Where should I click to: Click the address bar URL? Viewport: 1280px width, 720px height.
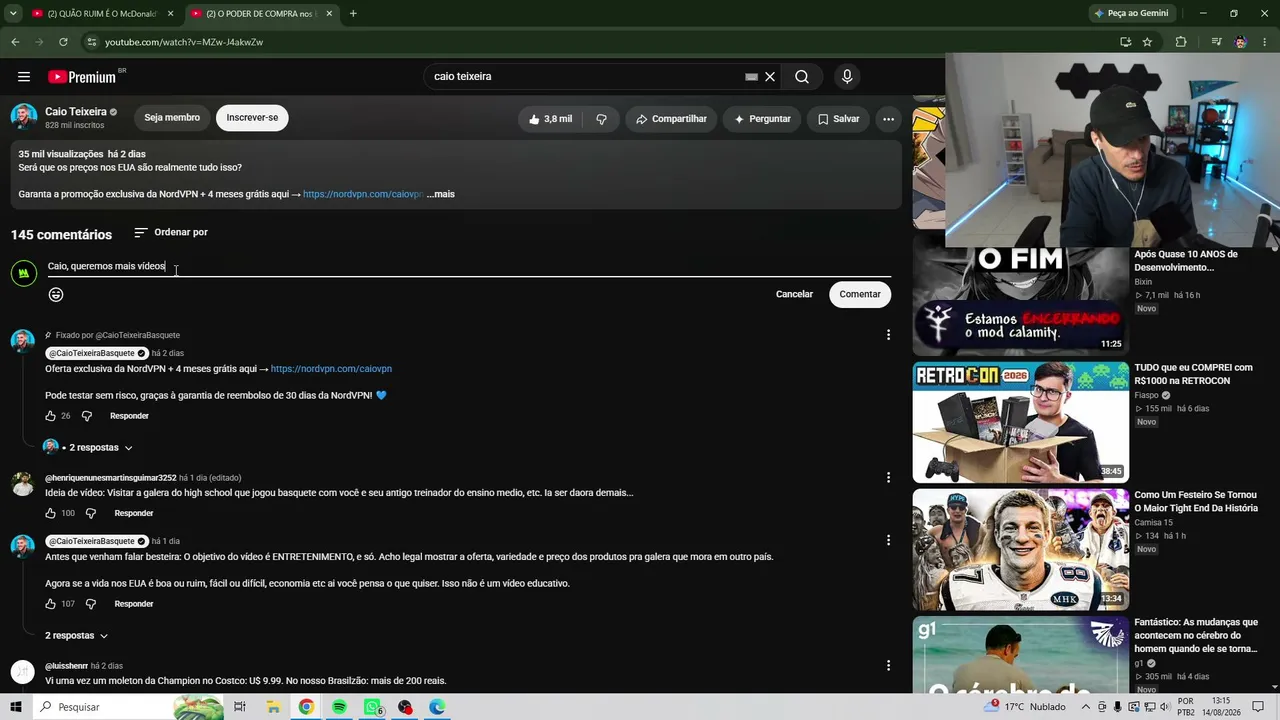click(x=184, y=42)
